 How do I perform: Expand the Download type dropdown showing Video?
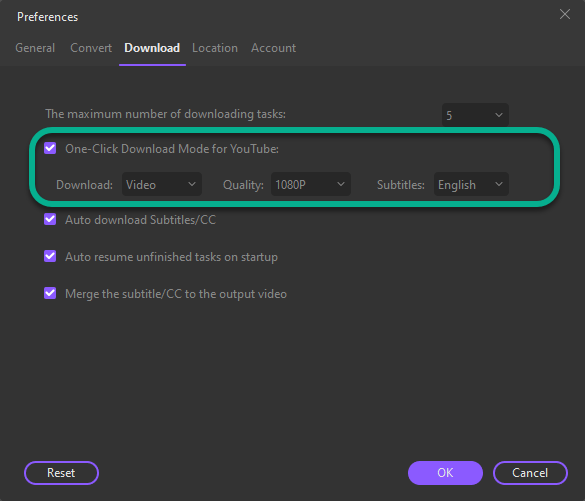coord(162,184)
